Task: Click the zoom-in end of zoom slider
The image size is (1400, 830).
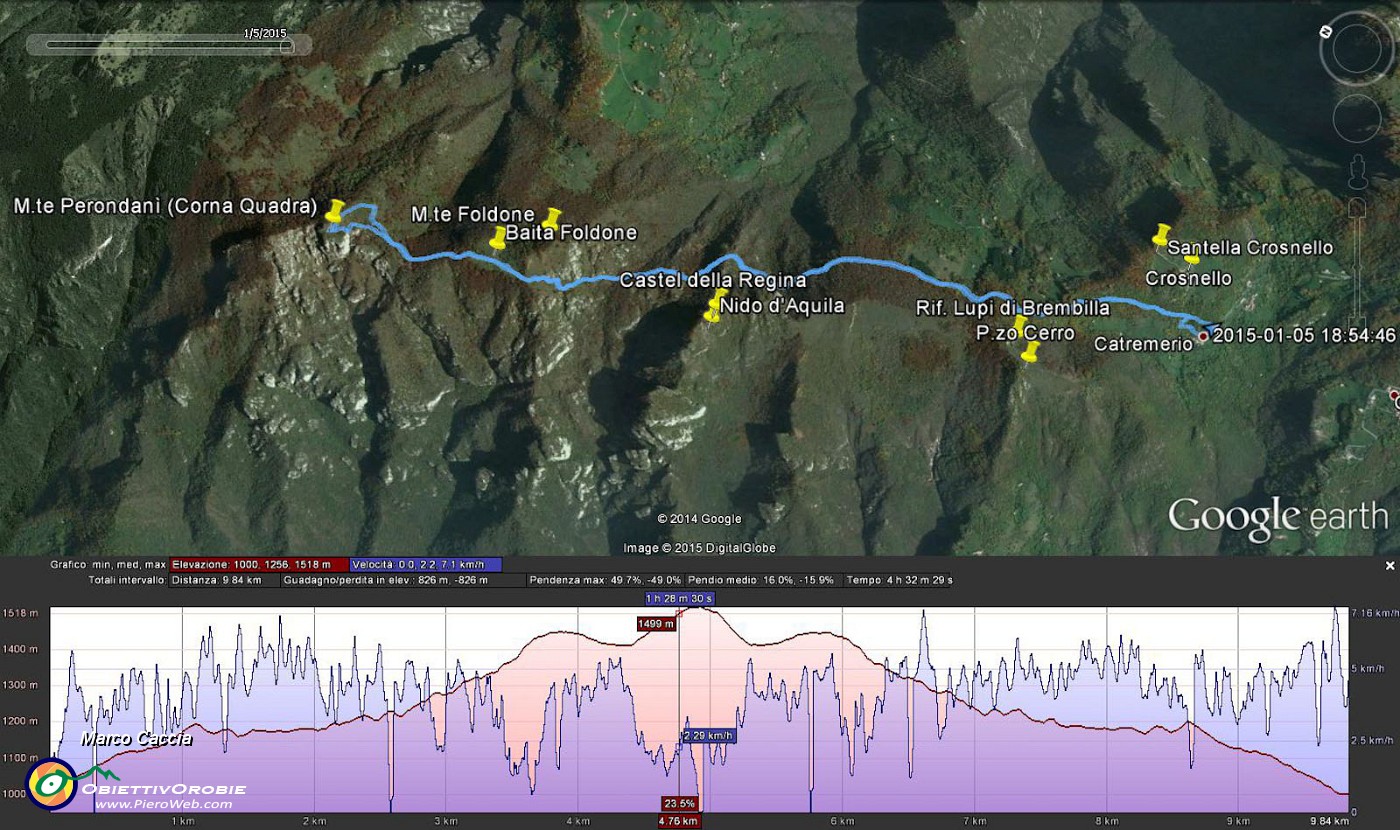Action: click(x=1357, y=209)
